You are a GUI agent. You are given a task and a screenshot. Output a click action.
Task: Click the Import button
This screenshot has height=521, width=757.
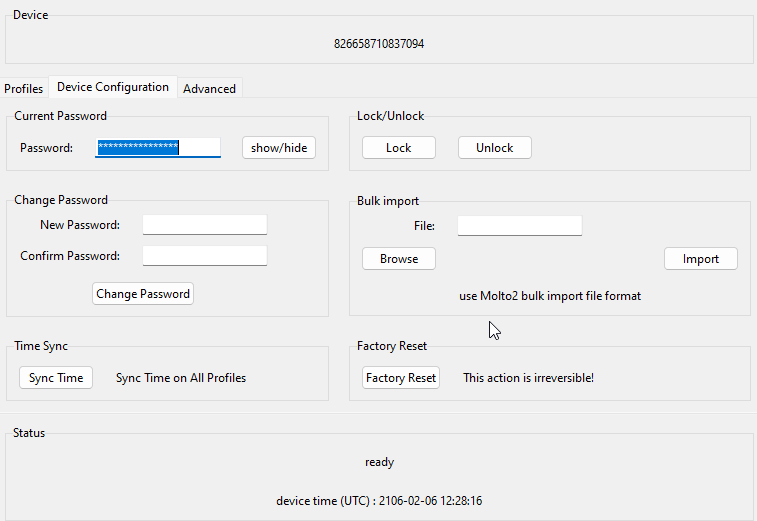point(700,259)
